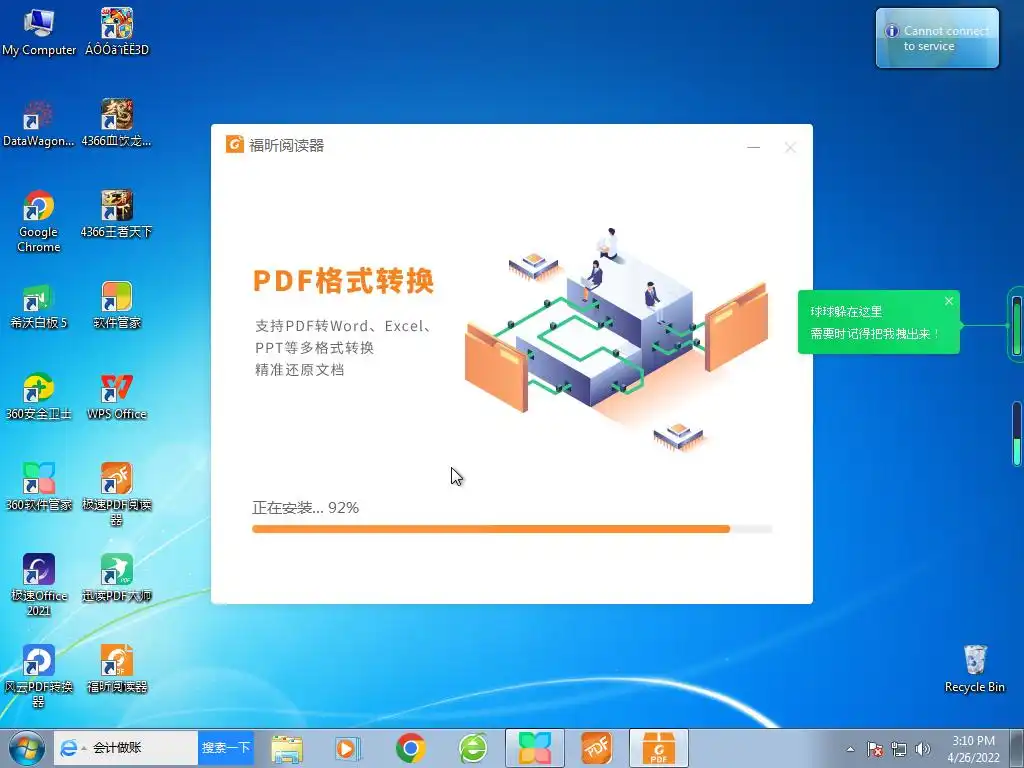1024x768 pixels.
Task: Open media player taskbar icon
Action: tap(348, 748)
